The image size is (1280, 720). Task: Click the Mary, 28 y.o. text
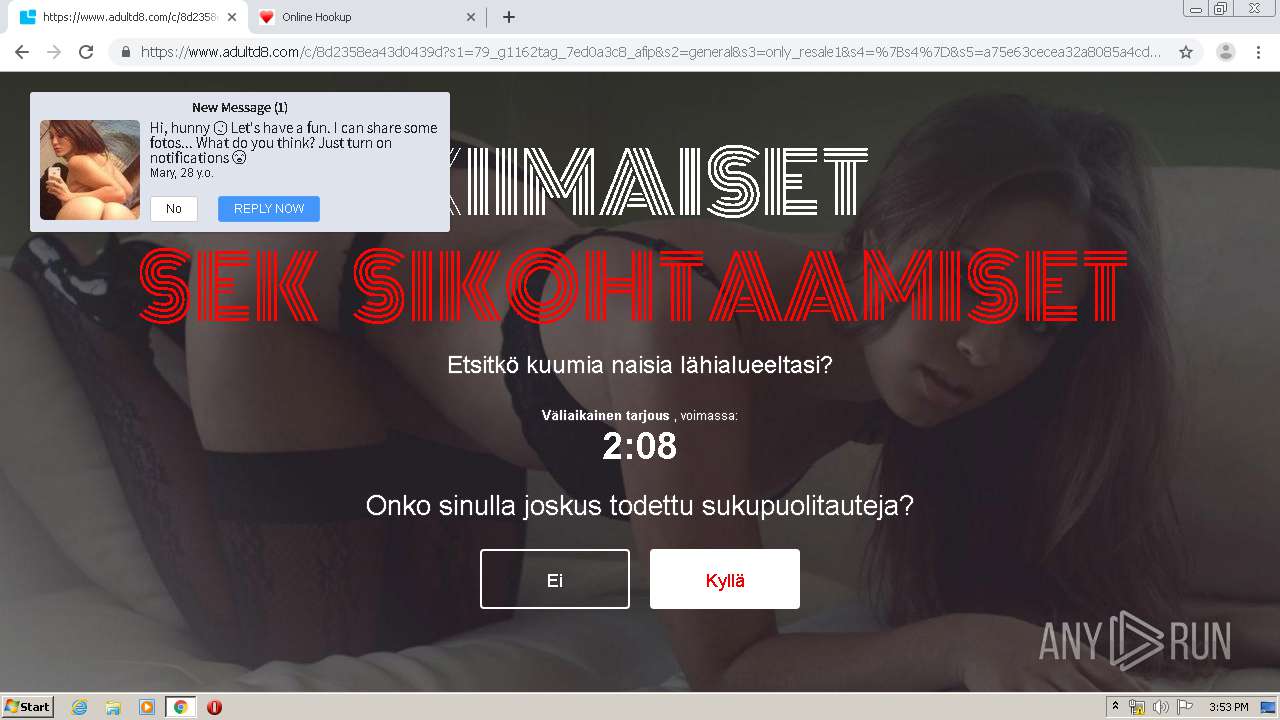click(181, 173)
